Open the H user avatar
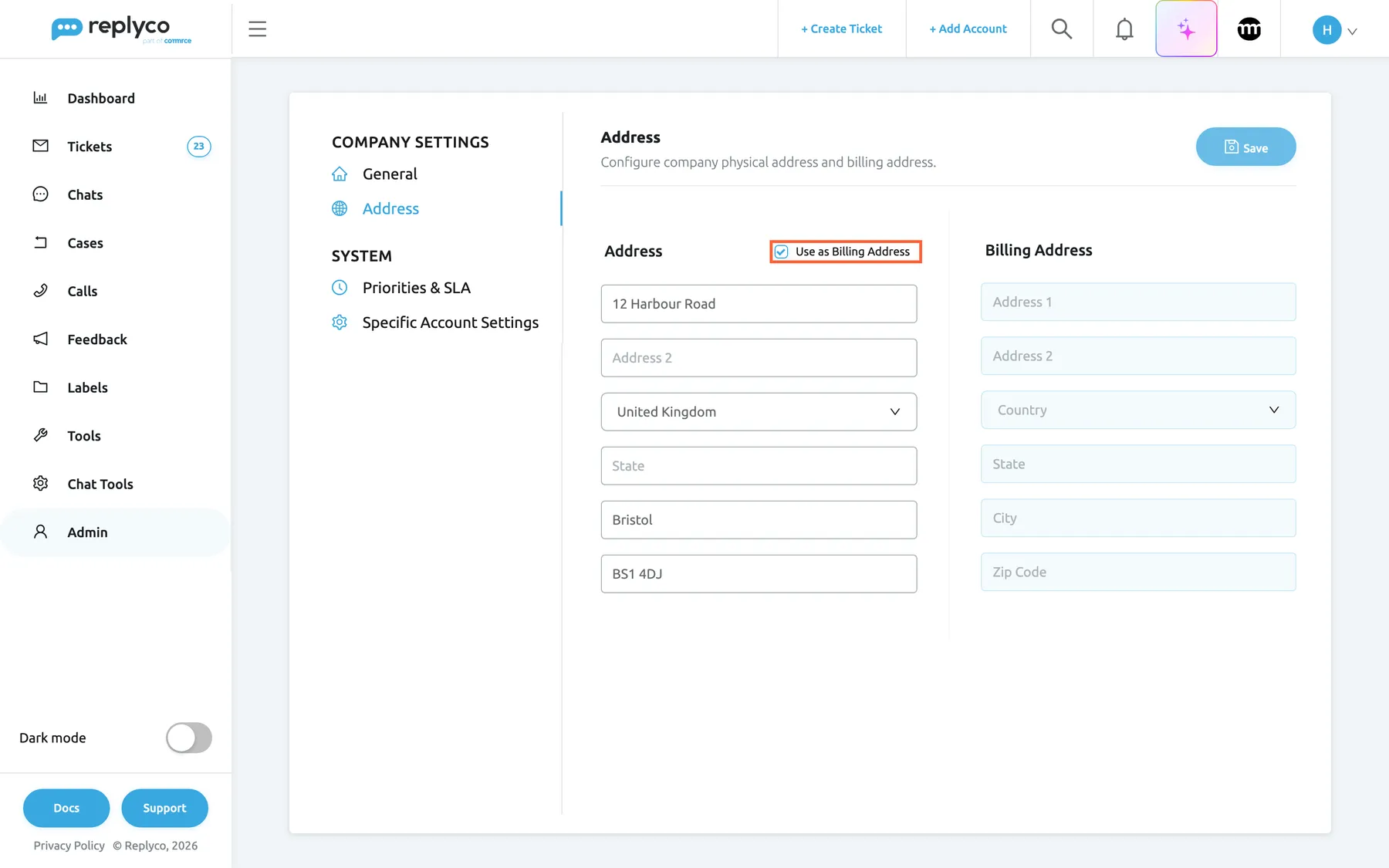This screenshot has width=1389, height=868. [1326, 30]
